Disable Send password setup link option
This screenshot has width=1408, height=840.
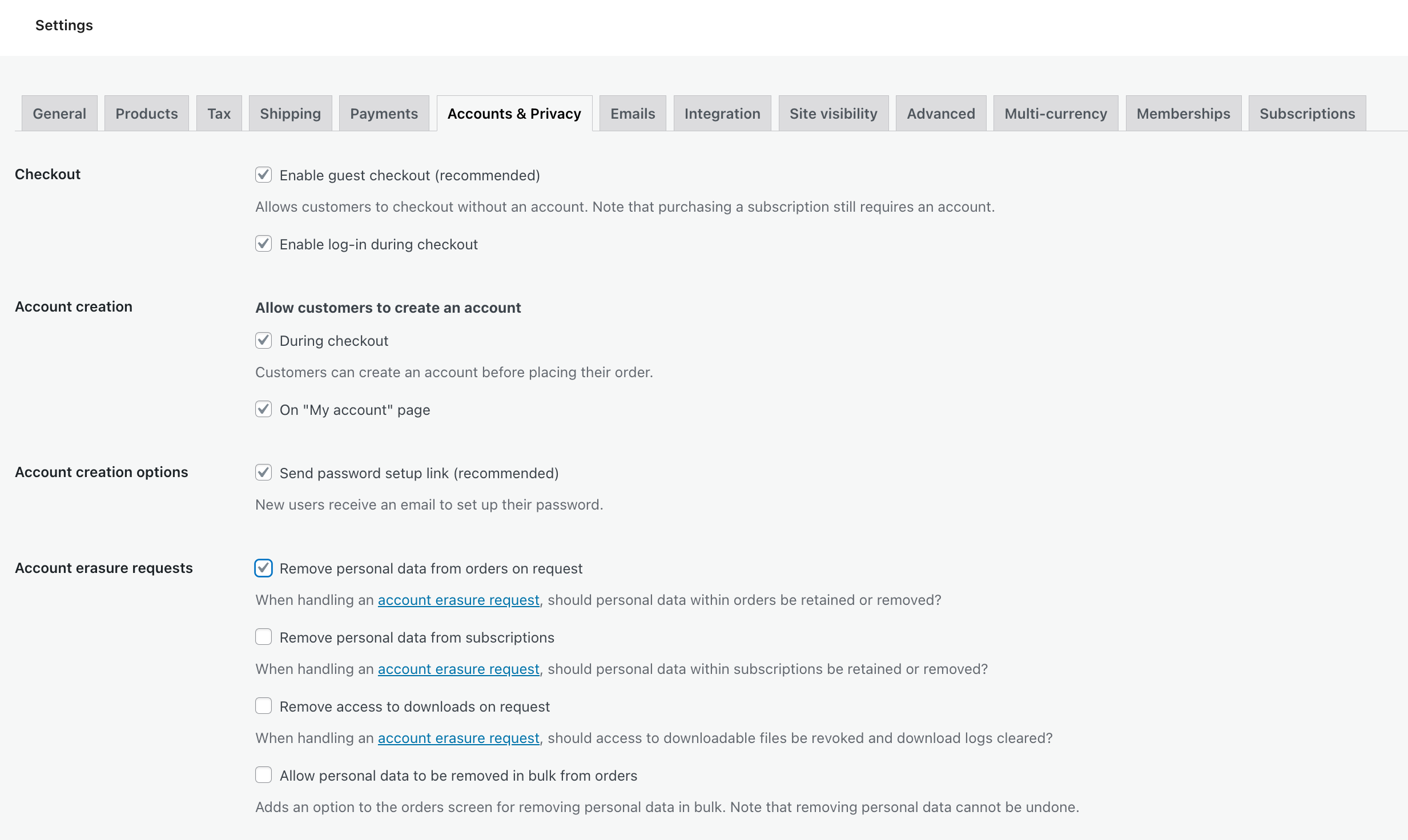tap(263, 472)
